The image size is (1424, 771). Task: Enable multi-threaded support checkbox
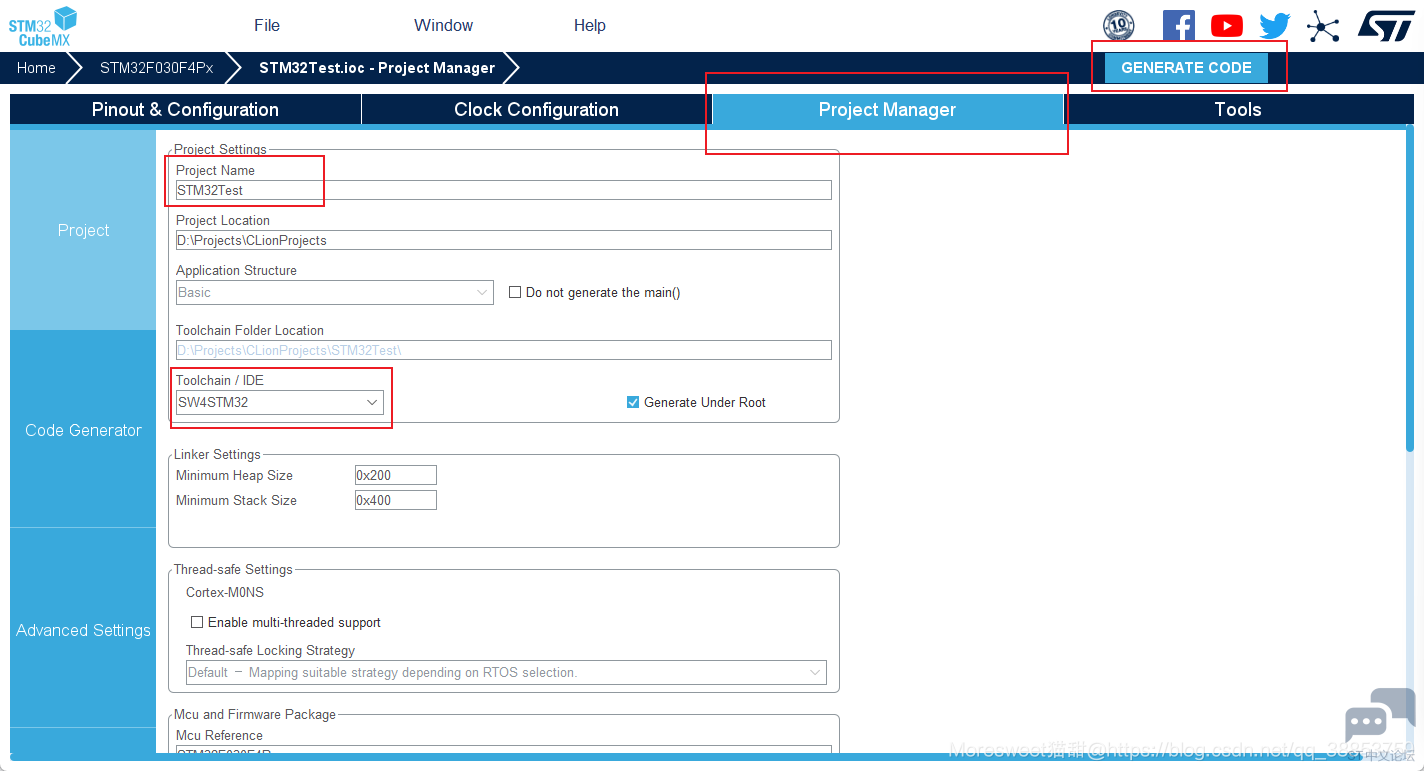pyautogui.click(x=197, y=622)
